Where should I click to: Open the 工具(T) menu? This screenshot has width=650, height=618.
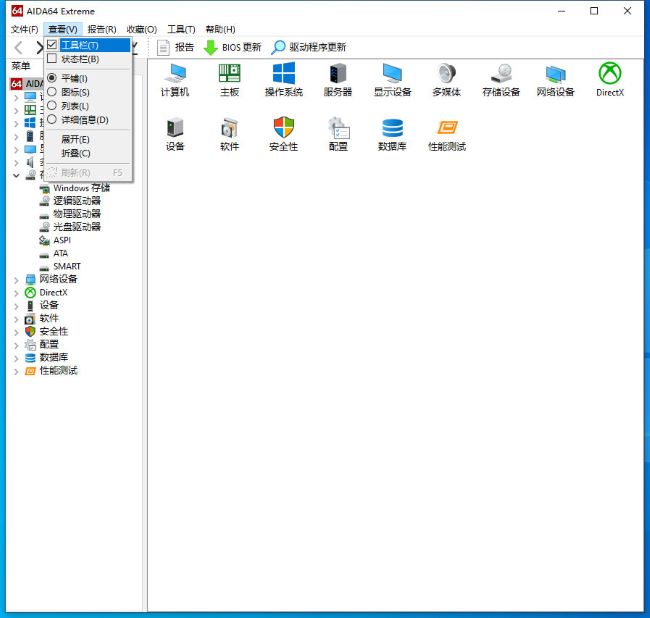tap(181, 29)
